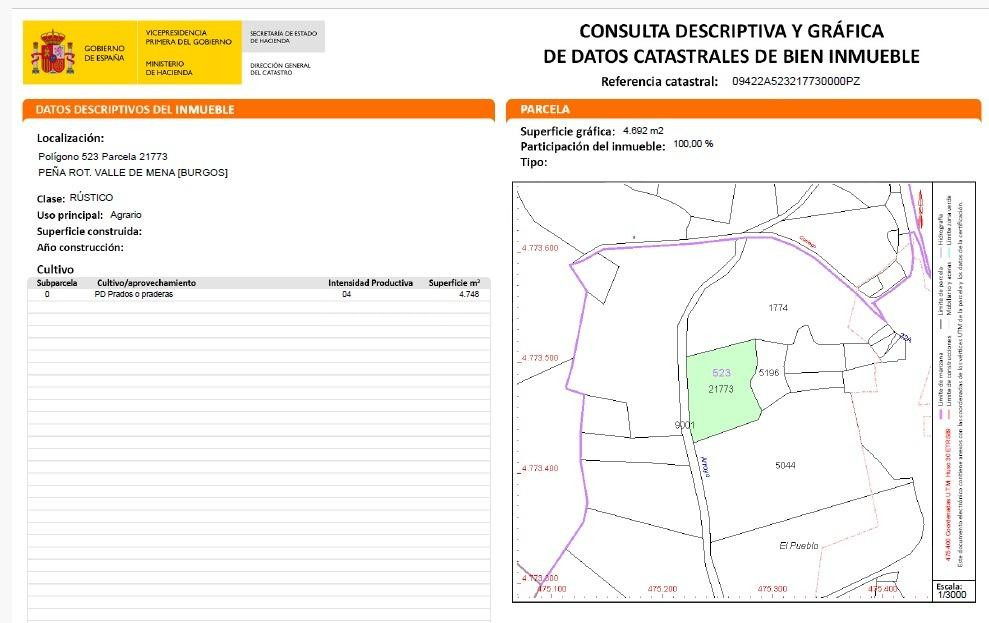Screen dimensions: 989x623
Task: Click the Dirección General del Catastro label
Action: [281, 69]
